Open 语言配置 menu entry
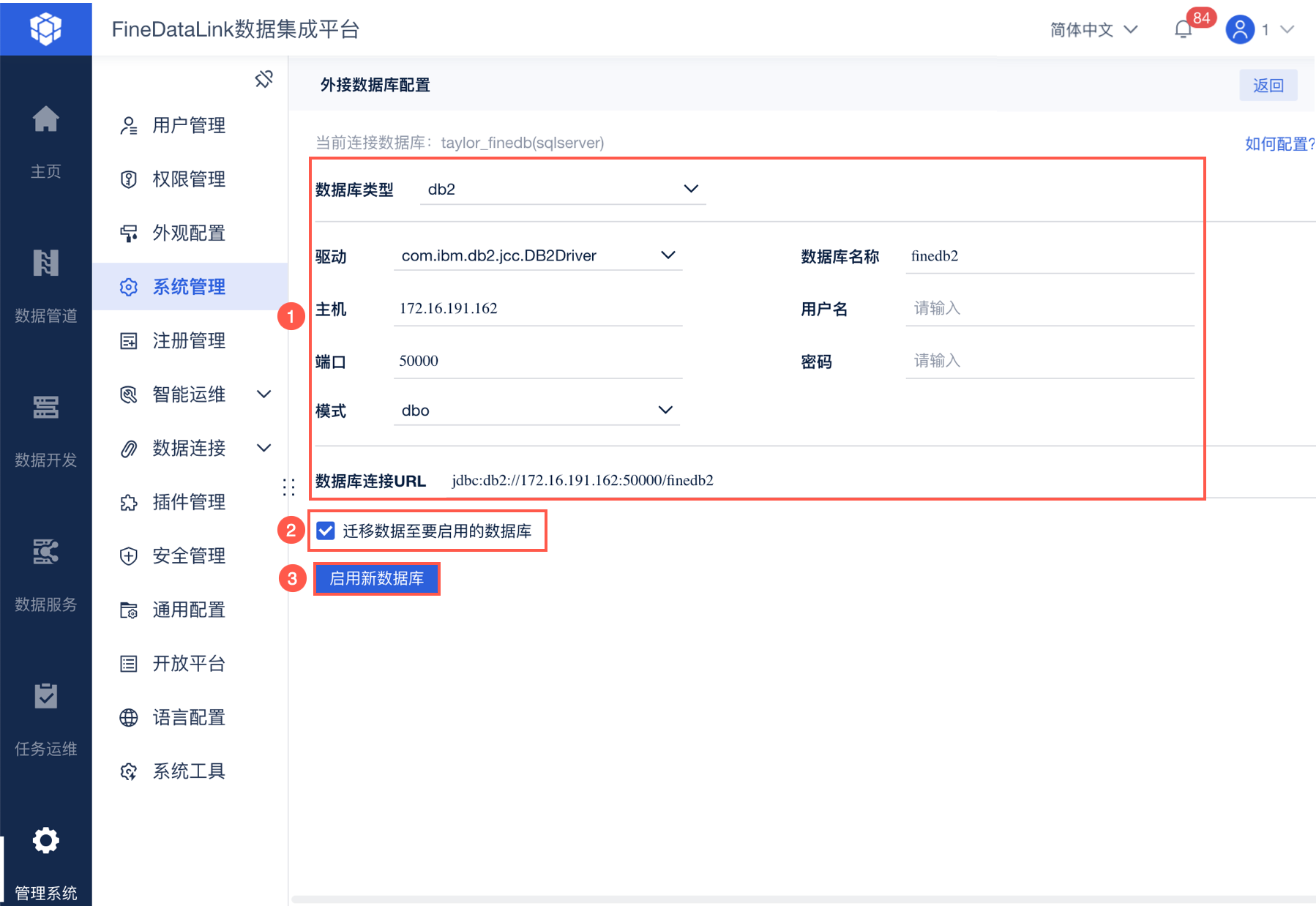The image size is (1316, 906). pyautogui.click(x=190, y=717)
